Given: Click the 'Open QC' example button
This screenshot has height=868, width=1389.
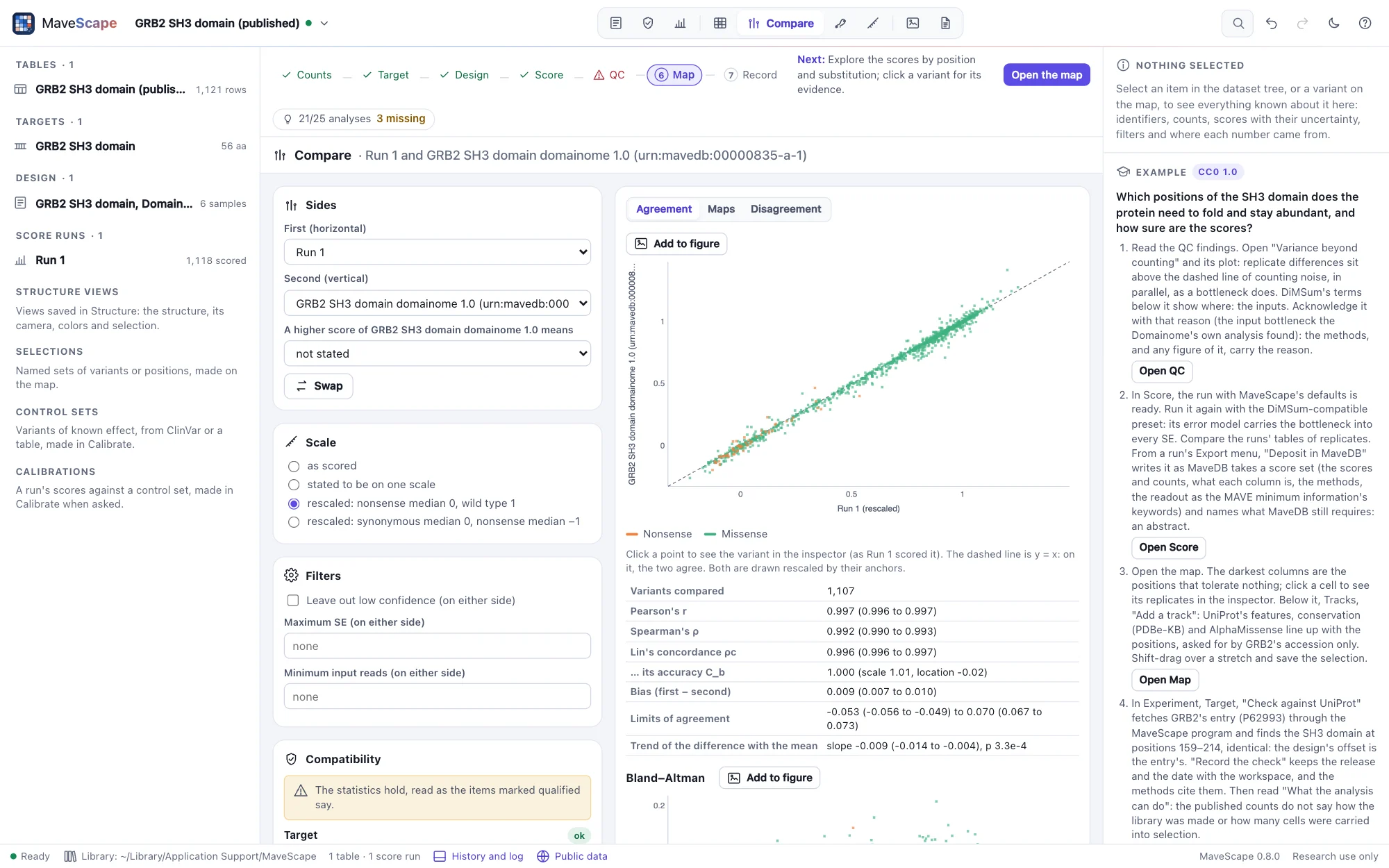Looking at the screenshot, I should pyautogui.click(x=1162, y=371).
